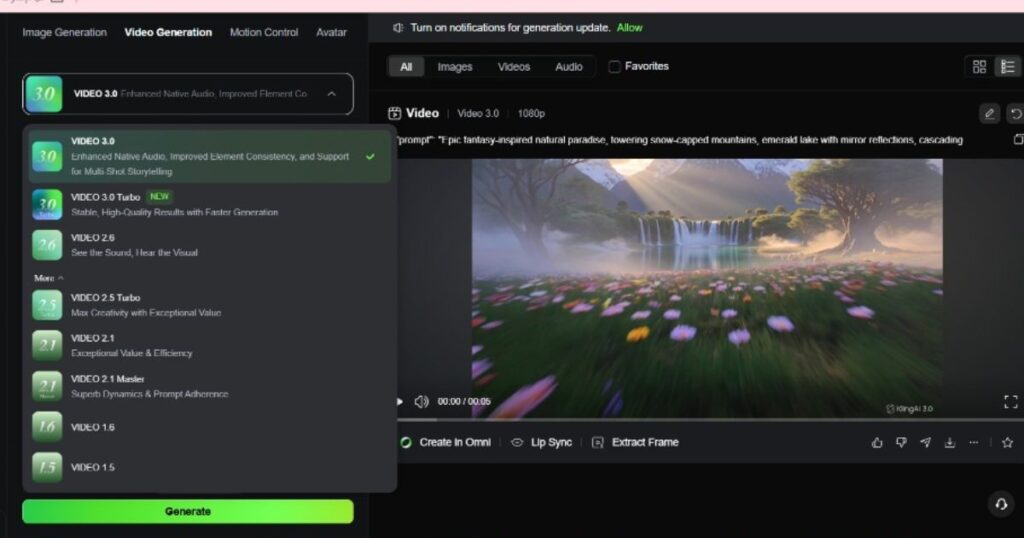Screen dimensions: 1024x538
Task: Click the Video 3.0 label in header
Action: point(478,114)
